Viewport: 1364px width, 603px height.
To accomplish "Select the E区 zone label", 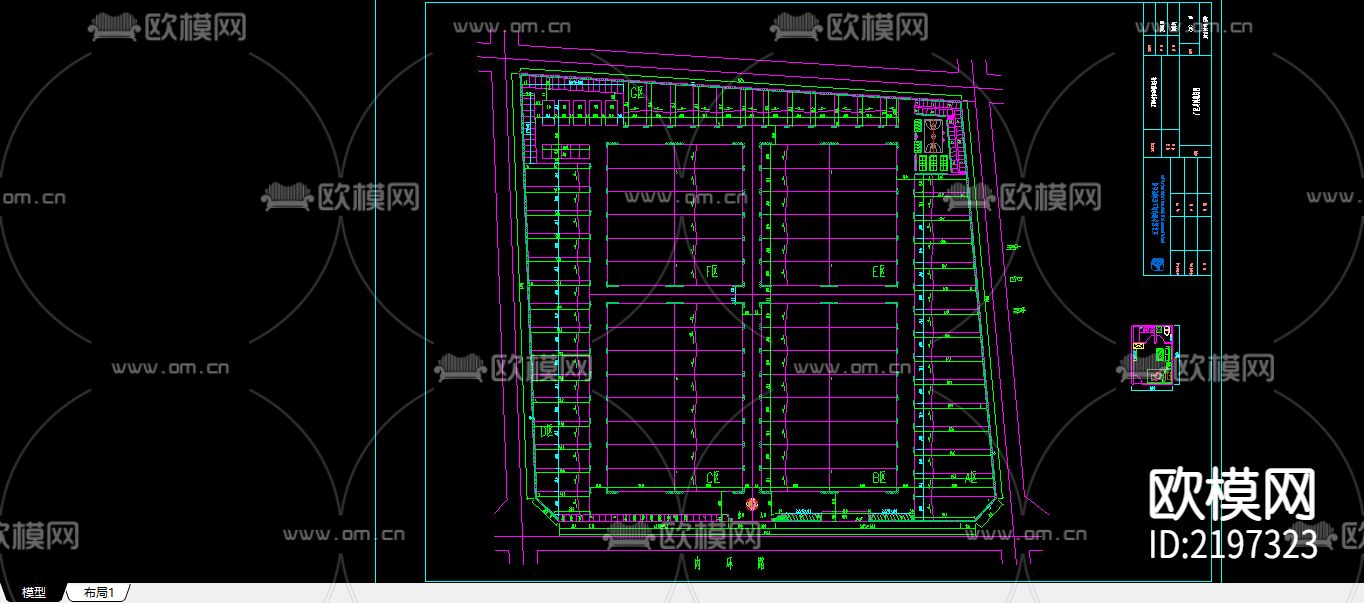I will [x=878, y=271].
